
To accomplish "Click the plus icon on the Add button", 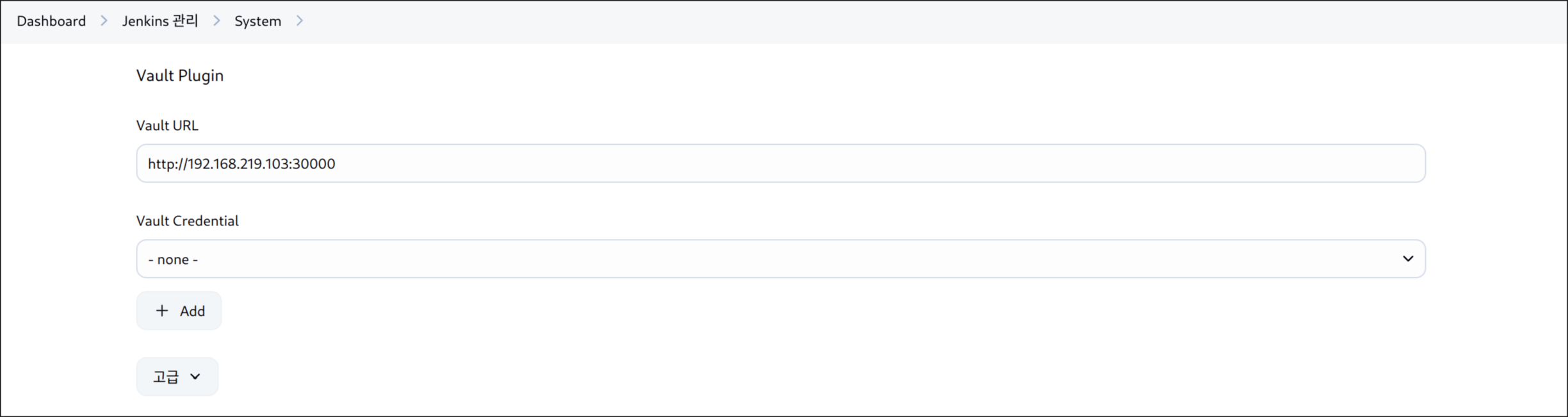I will [162, 311].
